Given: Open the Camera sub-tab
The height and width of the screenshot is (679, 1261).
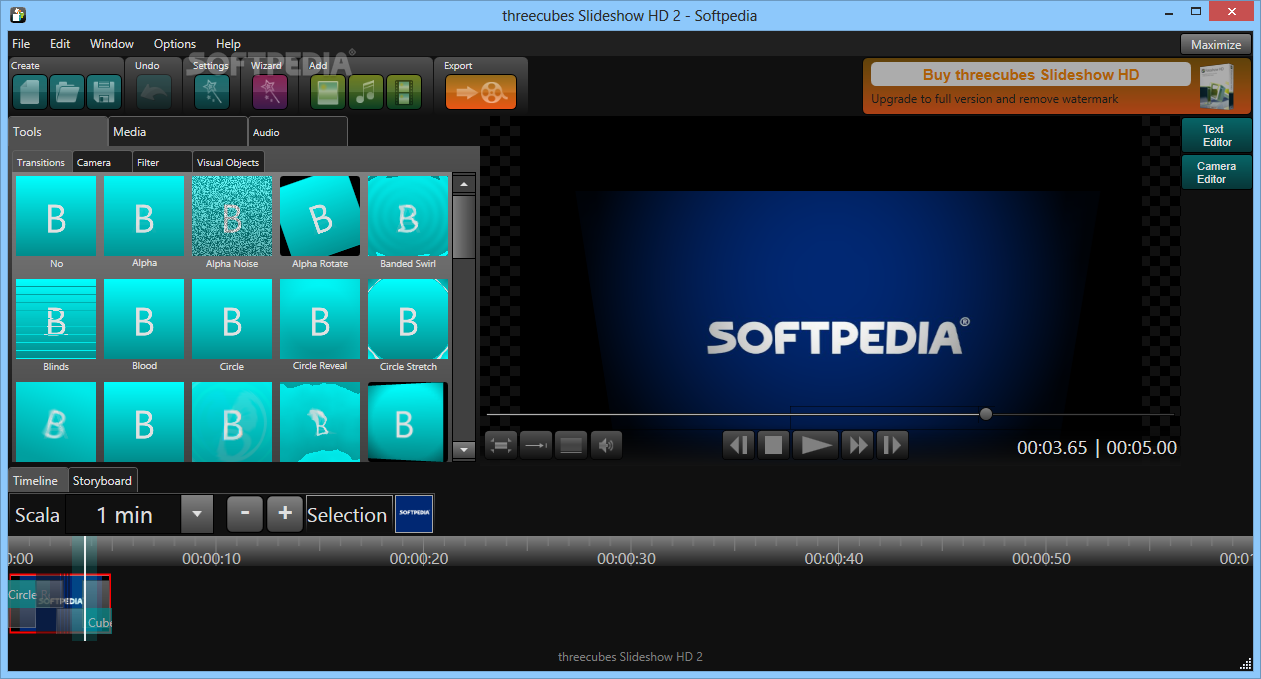Looking at the screenshot, I should (x=103, y=162).
